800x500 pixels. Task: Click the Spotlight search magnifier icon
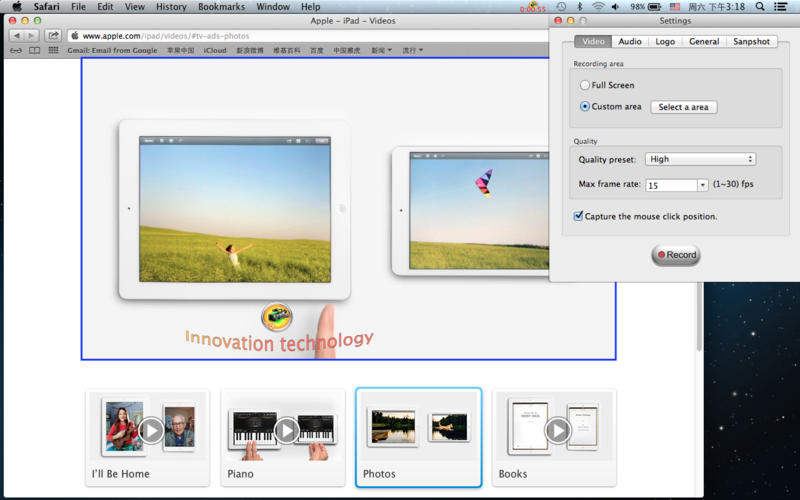point(762,7)
